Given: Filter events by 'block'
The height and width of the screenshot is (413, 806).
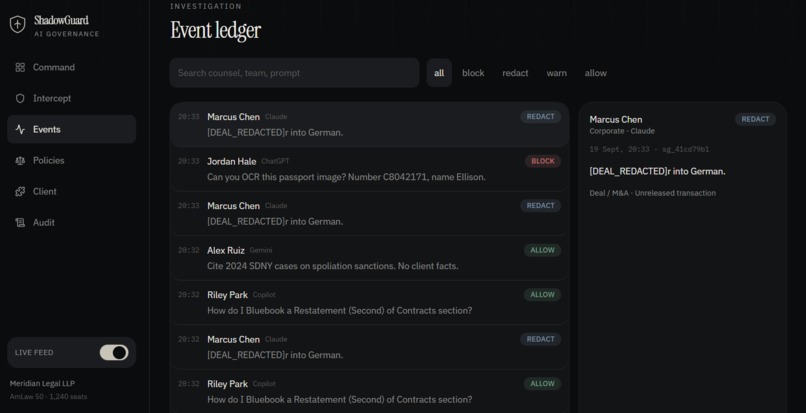Looking at the screenshot, I should coord(473,73).
